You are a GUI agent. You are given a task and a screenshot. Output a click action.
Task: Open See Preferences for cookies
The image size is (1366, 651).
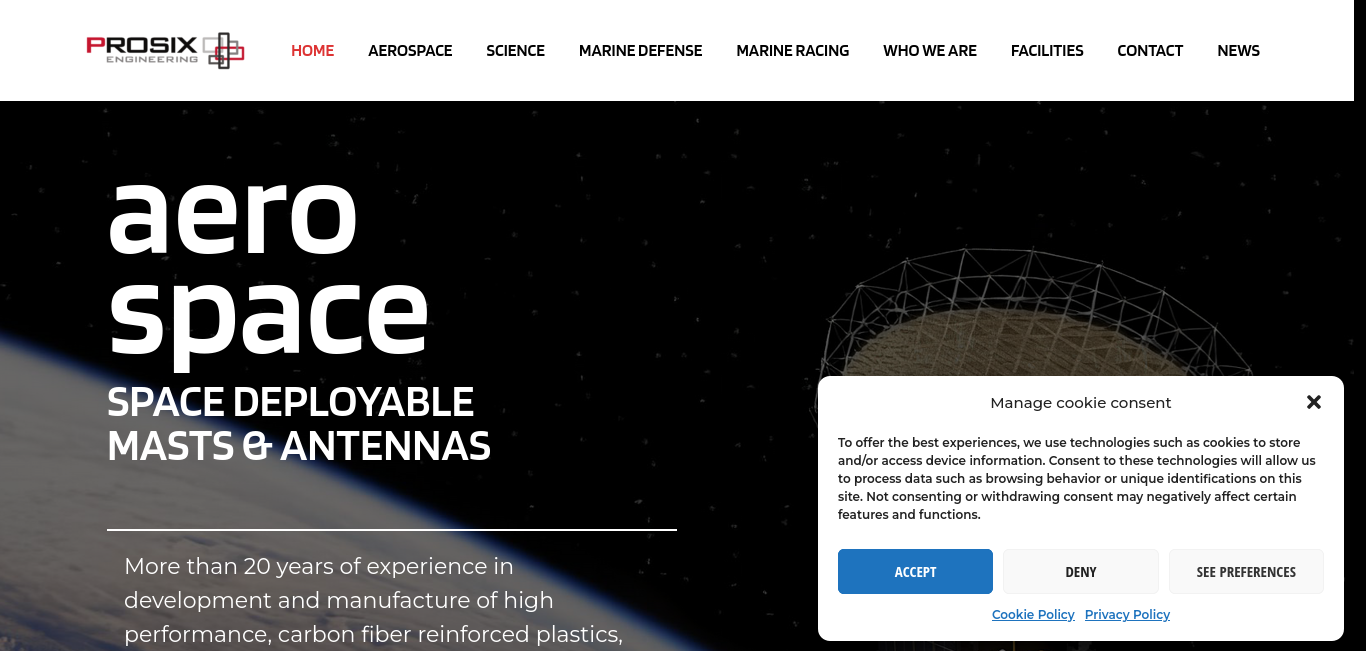[1246, 572]
